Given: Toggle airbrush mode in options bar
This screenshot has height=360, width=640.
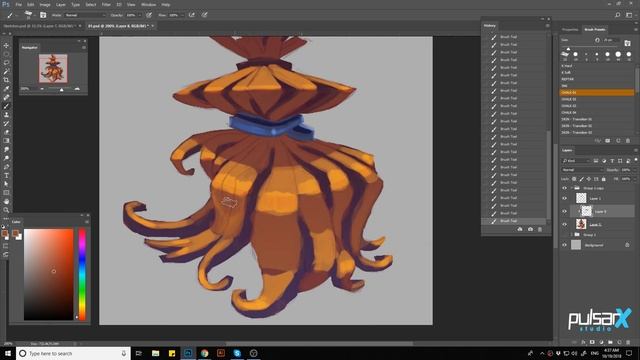Looking at the screenshot, I should 192,15.
